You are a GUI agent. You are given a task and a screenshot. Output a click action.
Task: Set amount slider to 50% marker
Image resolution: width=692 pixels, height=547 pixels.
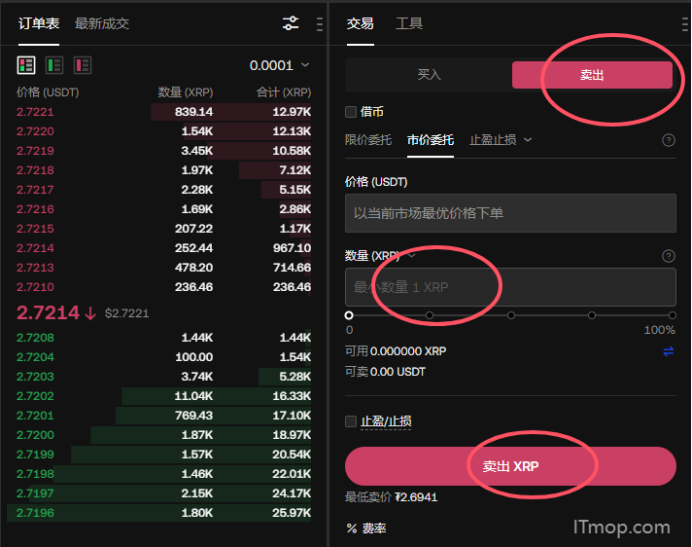(511, 315)
